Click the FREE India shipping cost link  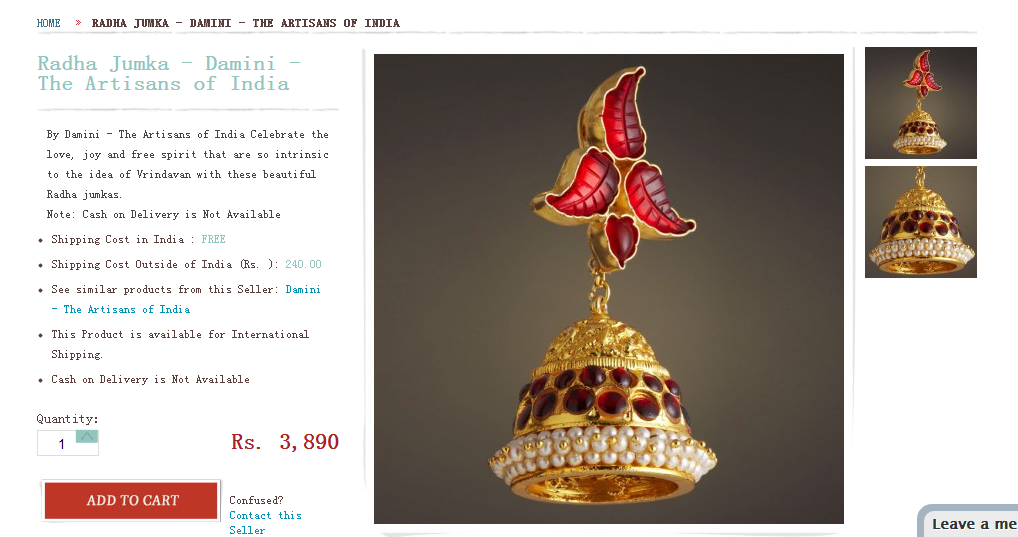pos(213,240)
